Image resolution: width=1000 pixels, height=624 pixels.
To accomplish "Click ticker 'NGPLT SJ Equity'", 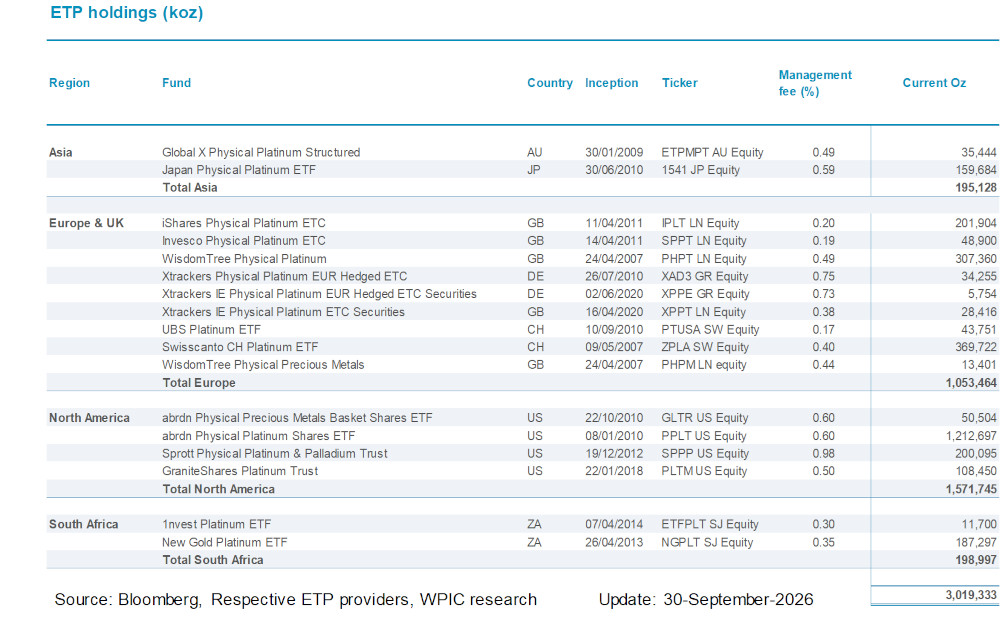I will 707,542.
